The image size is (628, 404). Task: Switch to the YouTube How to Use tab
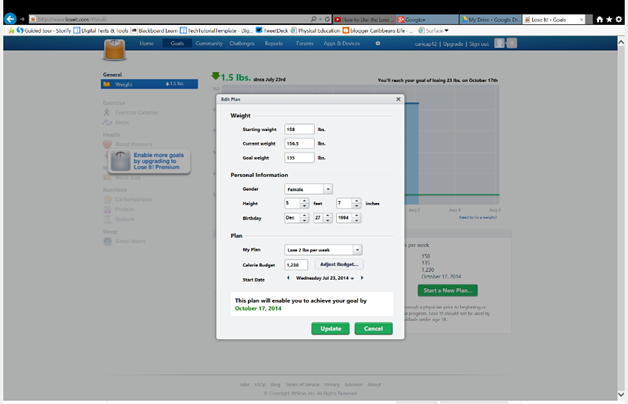click(364, 19)
